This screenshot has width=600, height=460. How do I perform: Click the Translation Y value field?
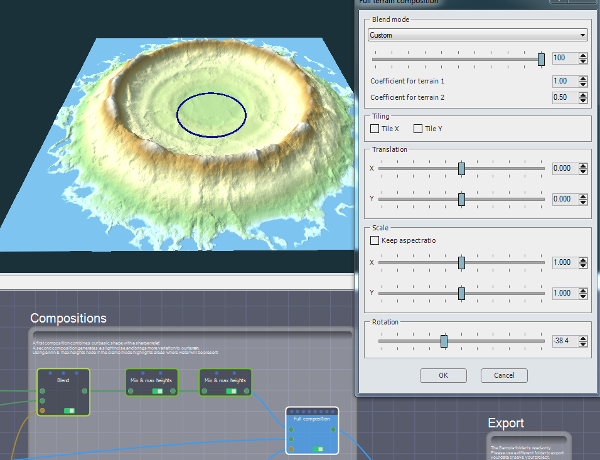(x=565, y=199)
